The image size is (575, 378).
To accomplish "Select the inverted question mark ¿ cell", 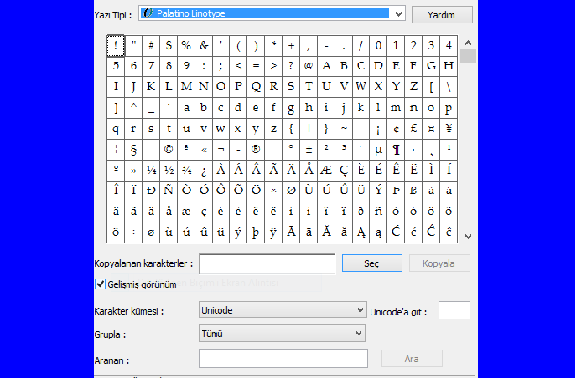I will point(204,170).
